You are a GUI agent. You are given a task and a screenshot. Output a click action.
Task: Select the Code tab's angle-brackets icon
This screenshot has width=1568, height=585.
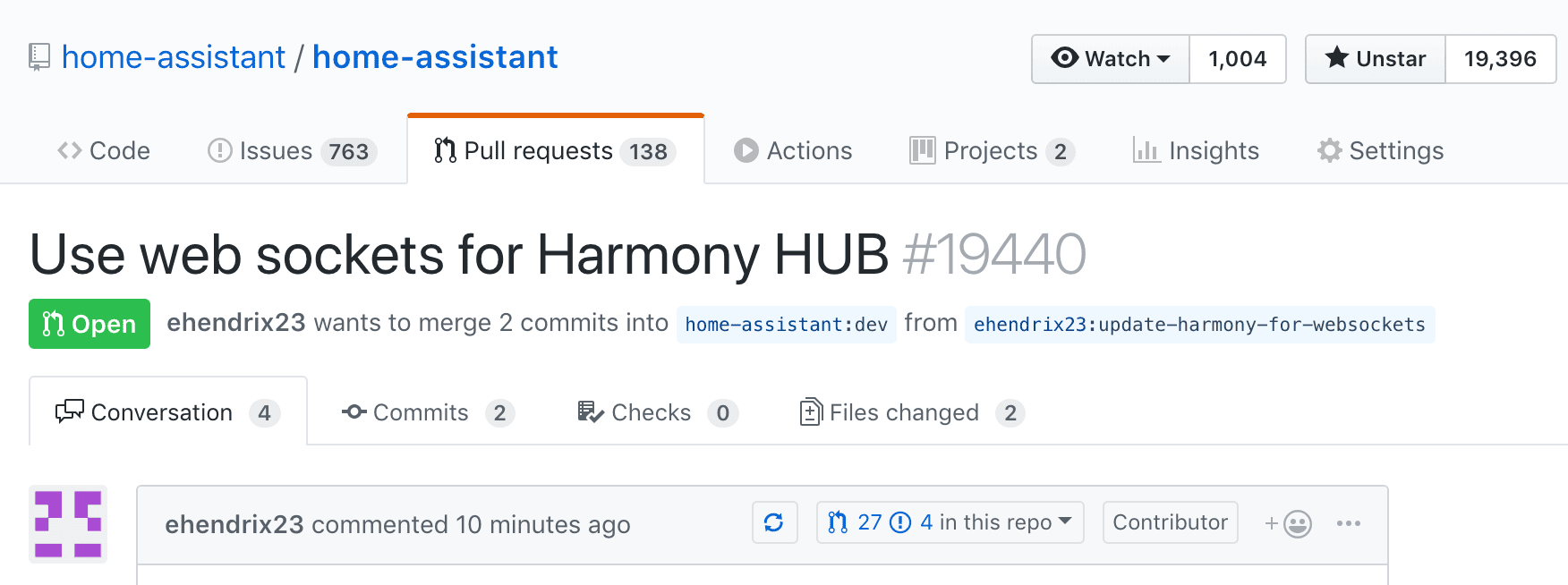(x=70, y=150)
